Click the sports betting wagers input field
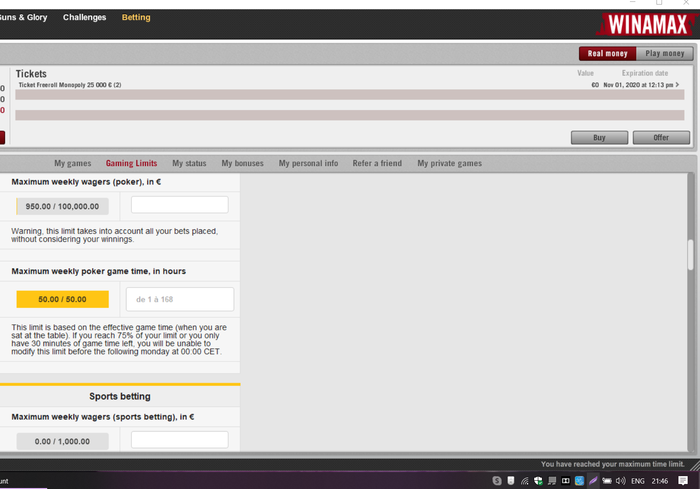The width and height of the screenshot is (700, 489). click(x=180, y=440)
